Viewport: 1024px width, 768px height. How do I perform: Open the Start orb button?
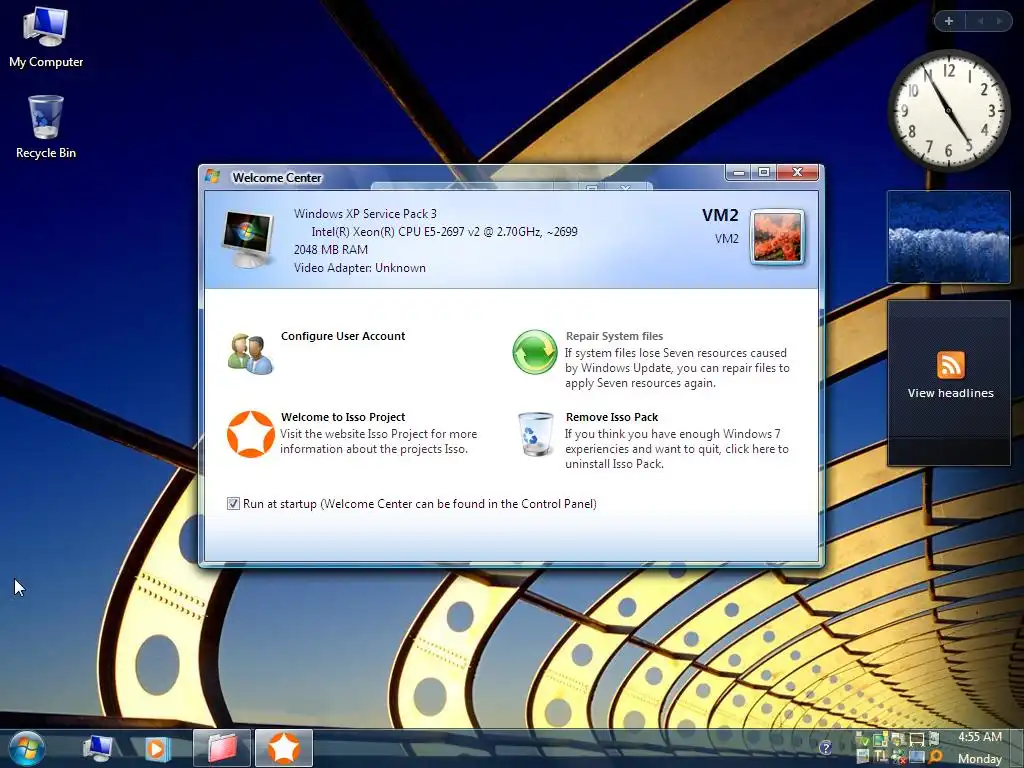pos(27,748)
